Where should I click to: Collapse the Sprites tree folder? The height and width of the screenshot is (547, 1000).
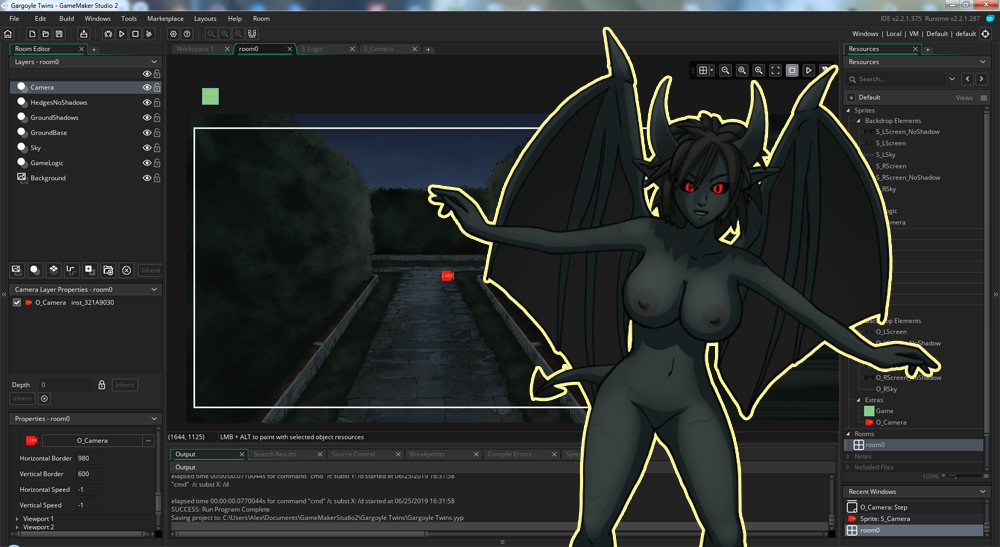[849, 110]
